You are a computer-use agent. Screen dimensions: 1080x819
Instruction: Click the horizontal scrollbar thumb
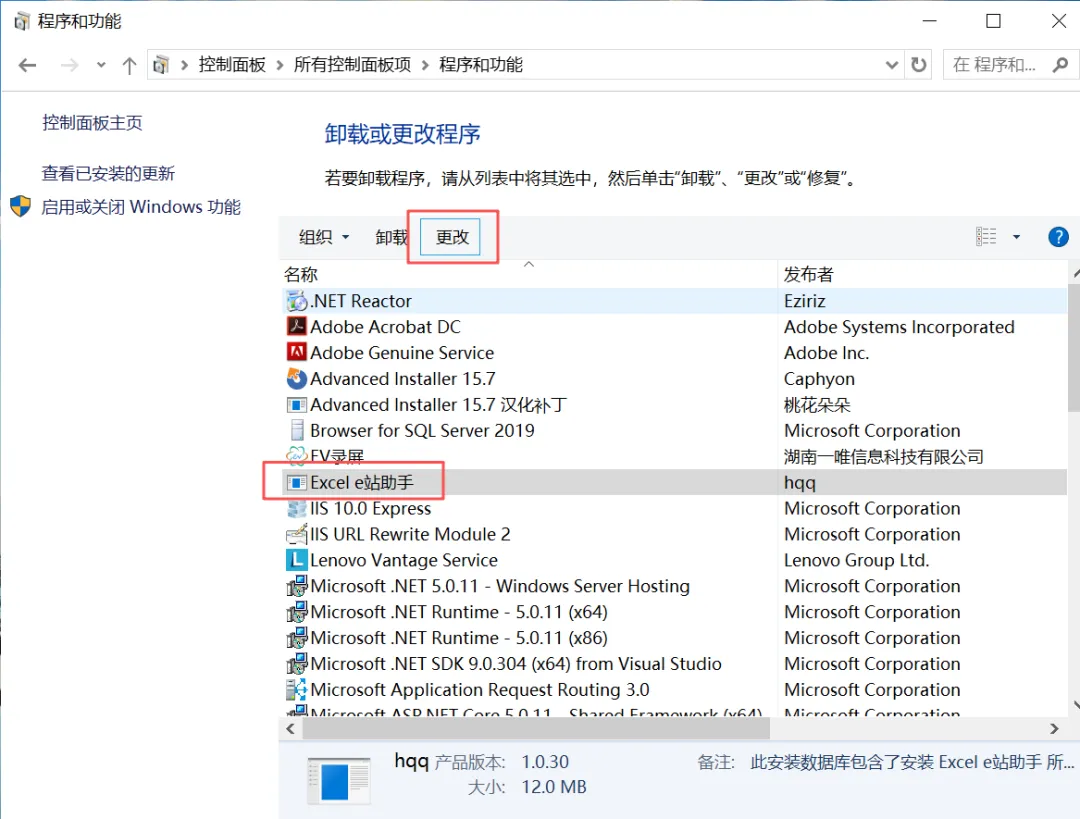pyautogui.click(x=536, y=728)
